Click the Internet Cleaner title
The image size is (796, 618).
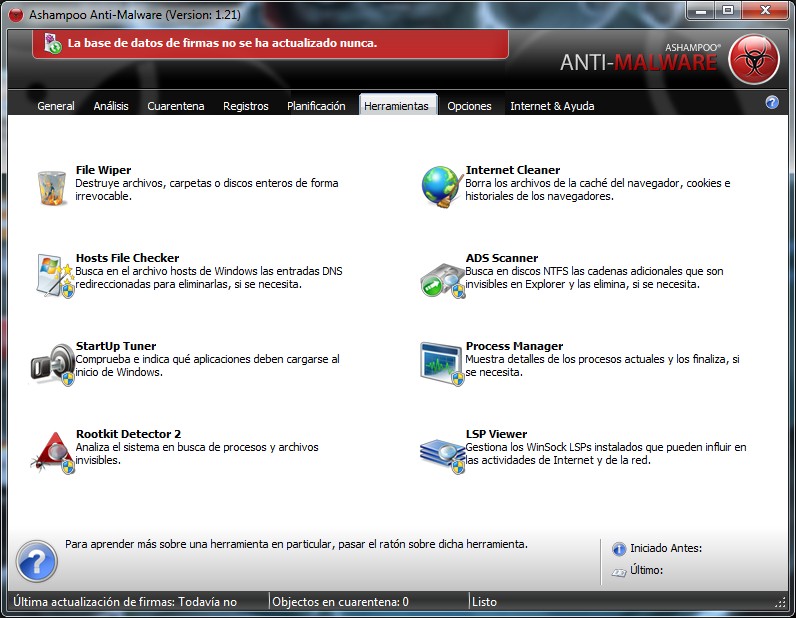coord(513,170)
